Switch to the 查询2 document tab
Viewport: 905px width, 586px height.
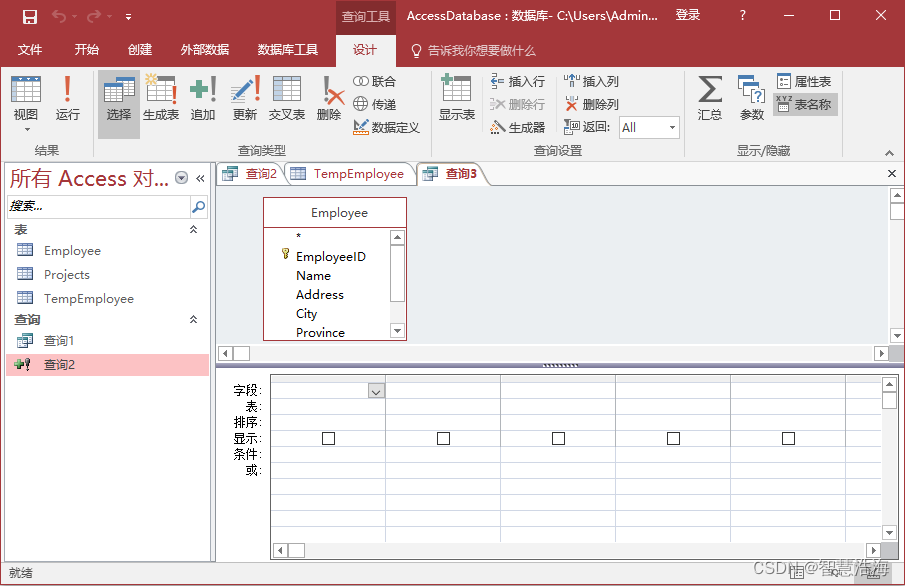coord(250,174)
